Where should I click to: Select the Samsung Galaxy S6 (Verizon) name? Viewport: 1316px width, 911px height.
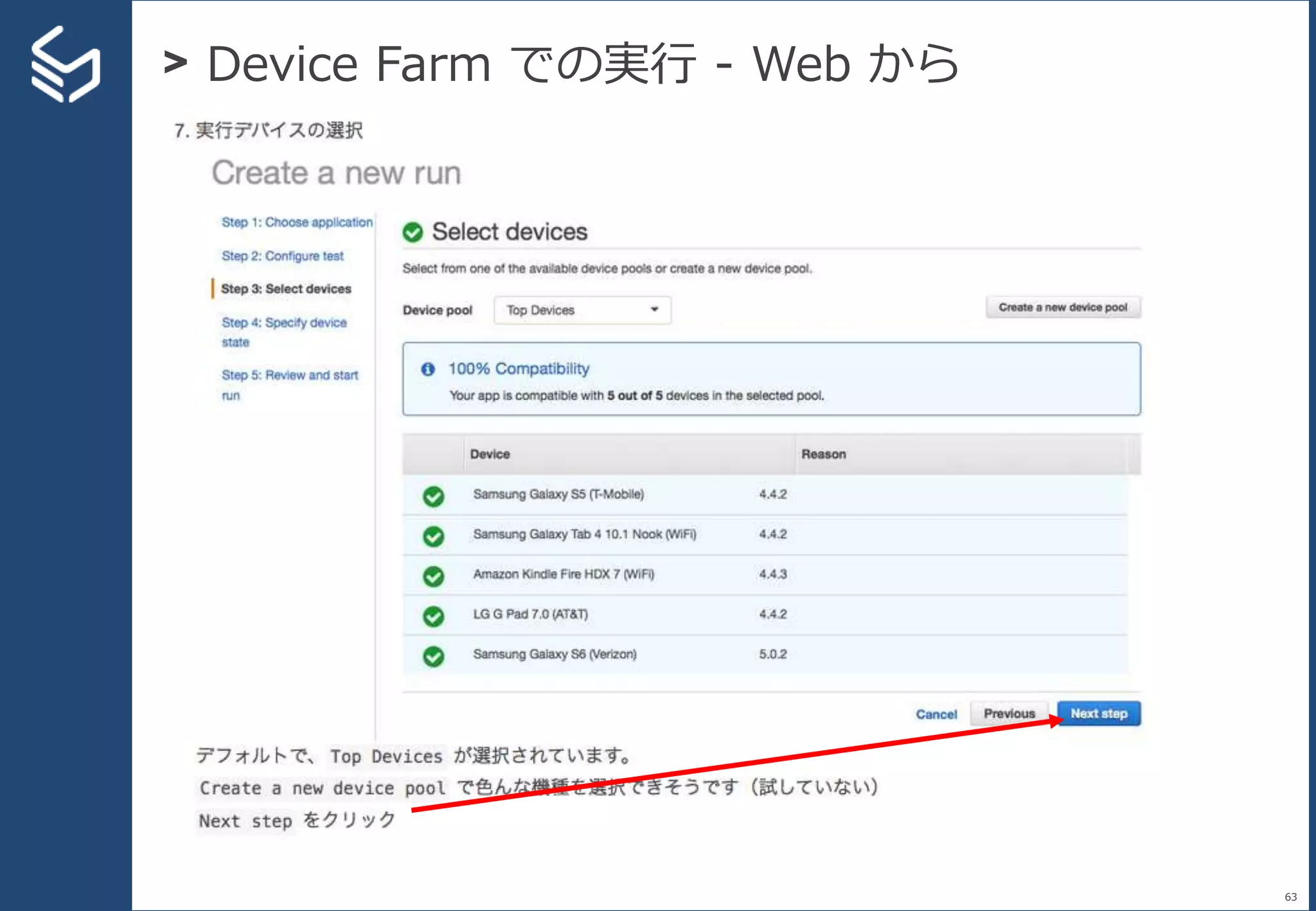pyautogui.click(x=555, y=654)
